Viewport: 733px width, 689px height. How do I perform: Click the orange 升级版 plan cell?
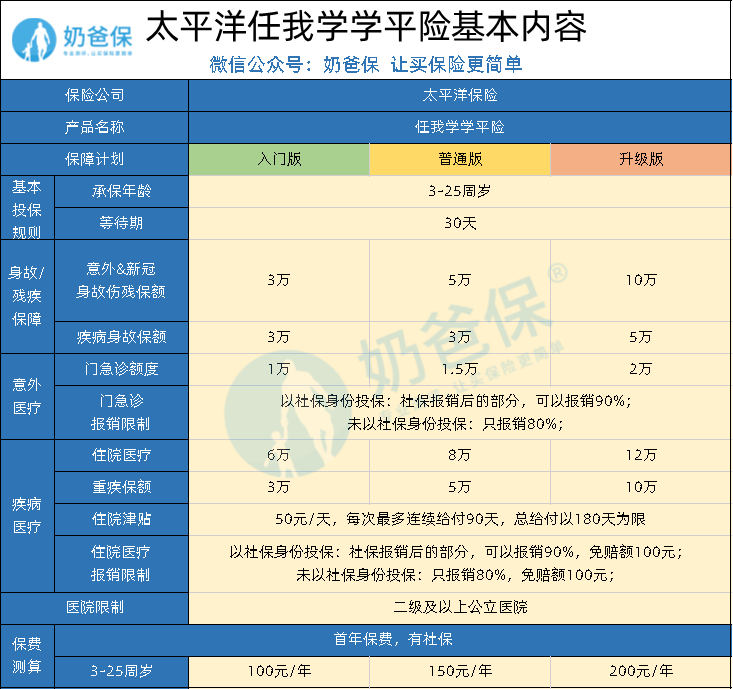click(640, 159)
